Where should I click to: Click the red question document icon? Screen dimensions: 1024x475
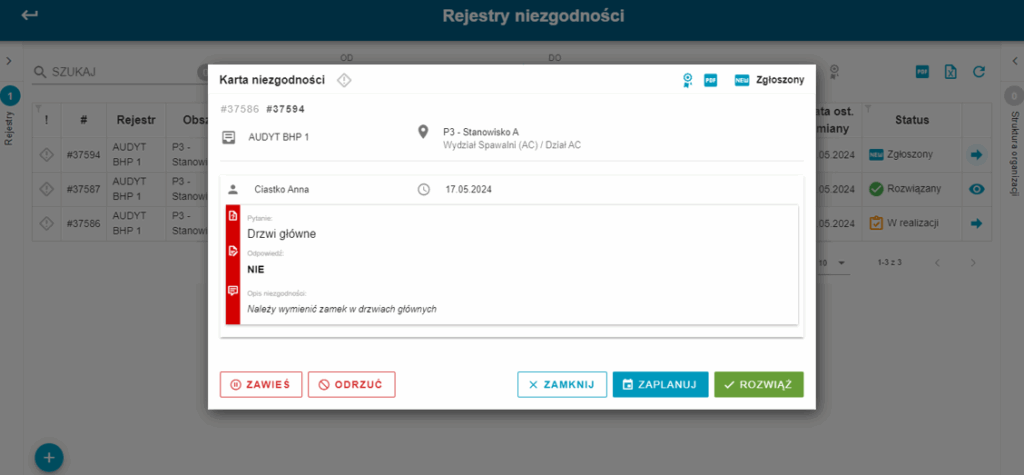tap(233, 216)
